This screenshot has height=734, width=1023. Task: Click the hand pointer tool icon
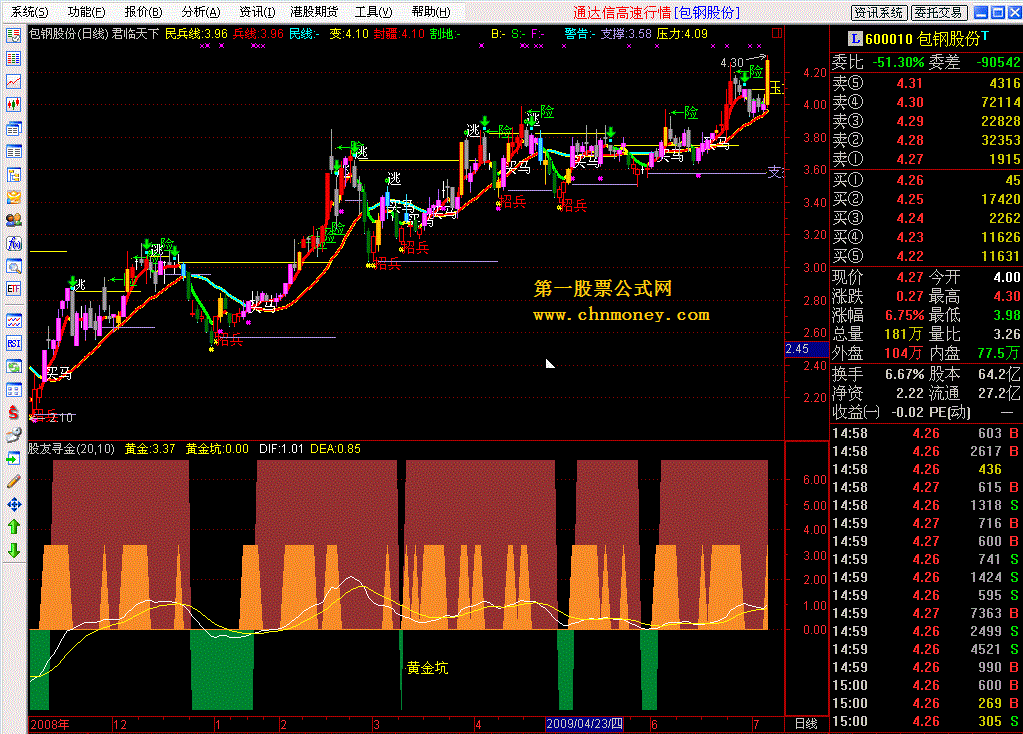pyautogui.click(x=14, y=435)
